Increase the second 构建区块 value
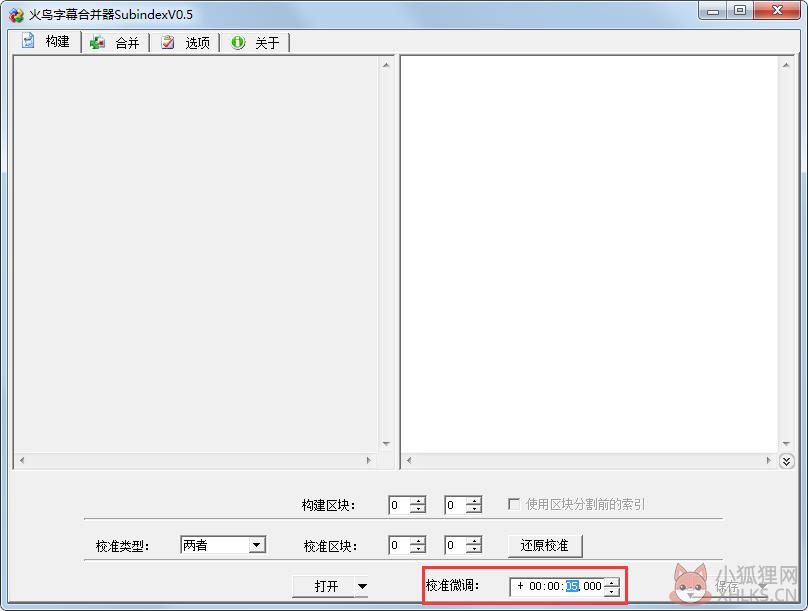808x611 pixels. pyautogui.click(x=474, y=500)
